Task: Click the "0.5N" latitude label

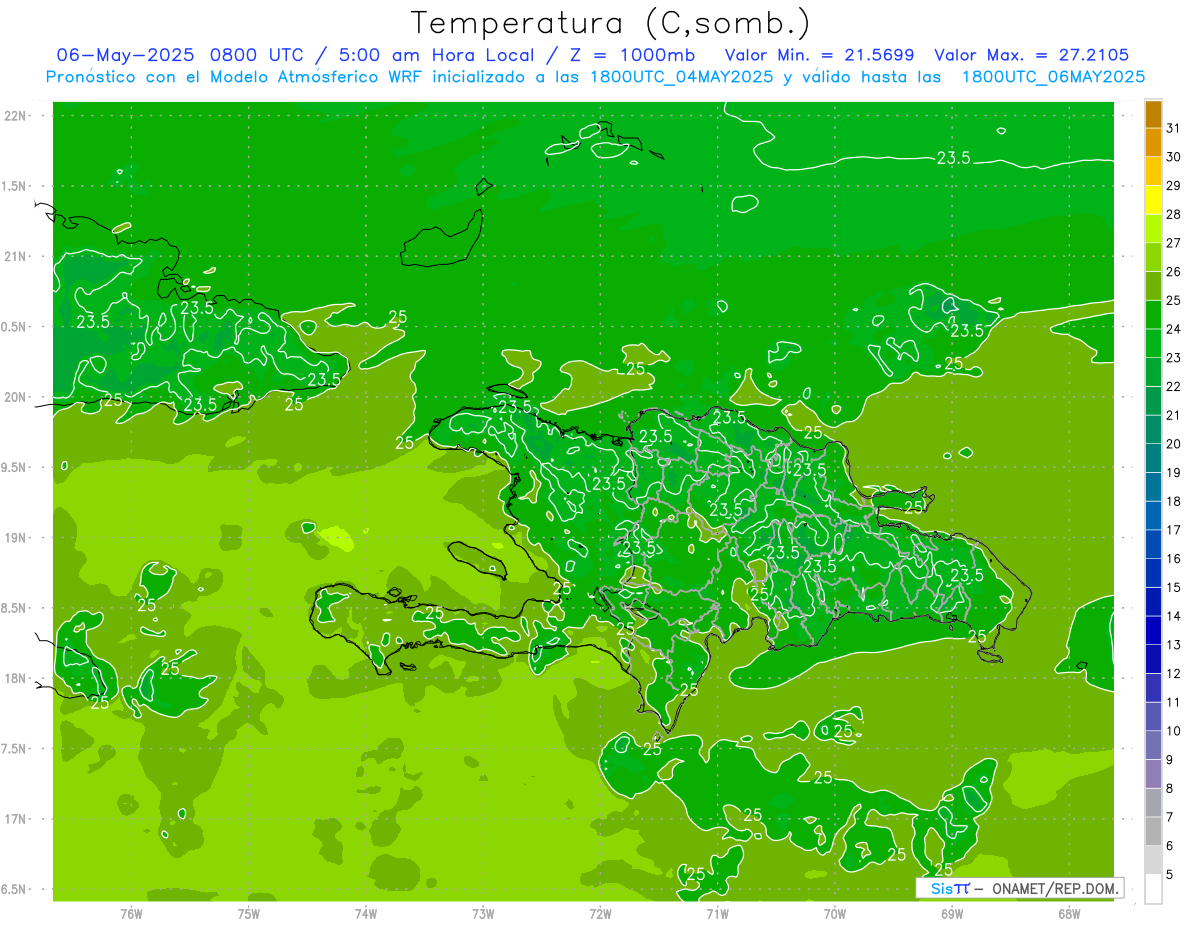Action: tap(14, 327)
